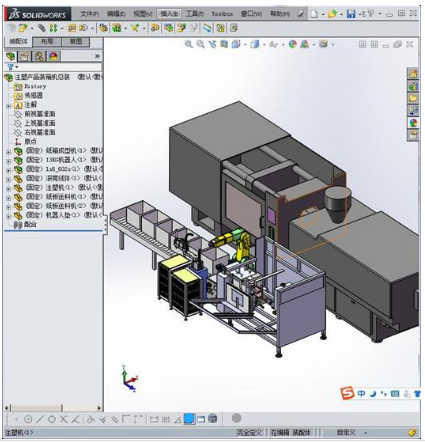
Task: Open the 帮助 (Help) menu
Action: (280, 14)
